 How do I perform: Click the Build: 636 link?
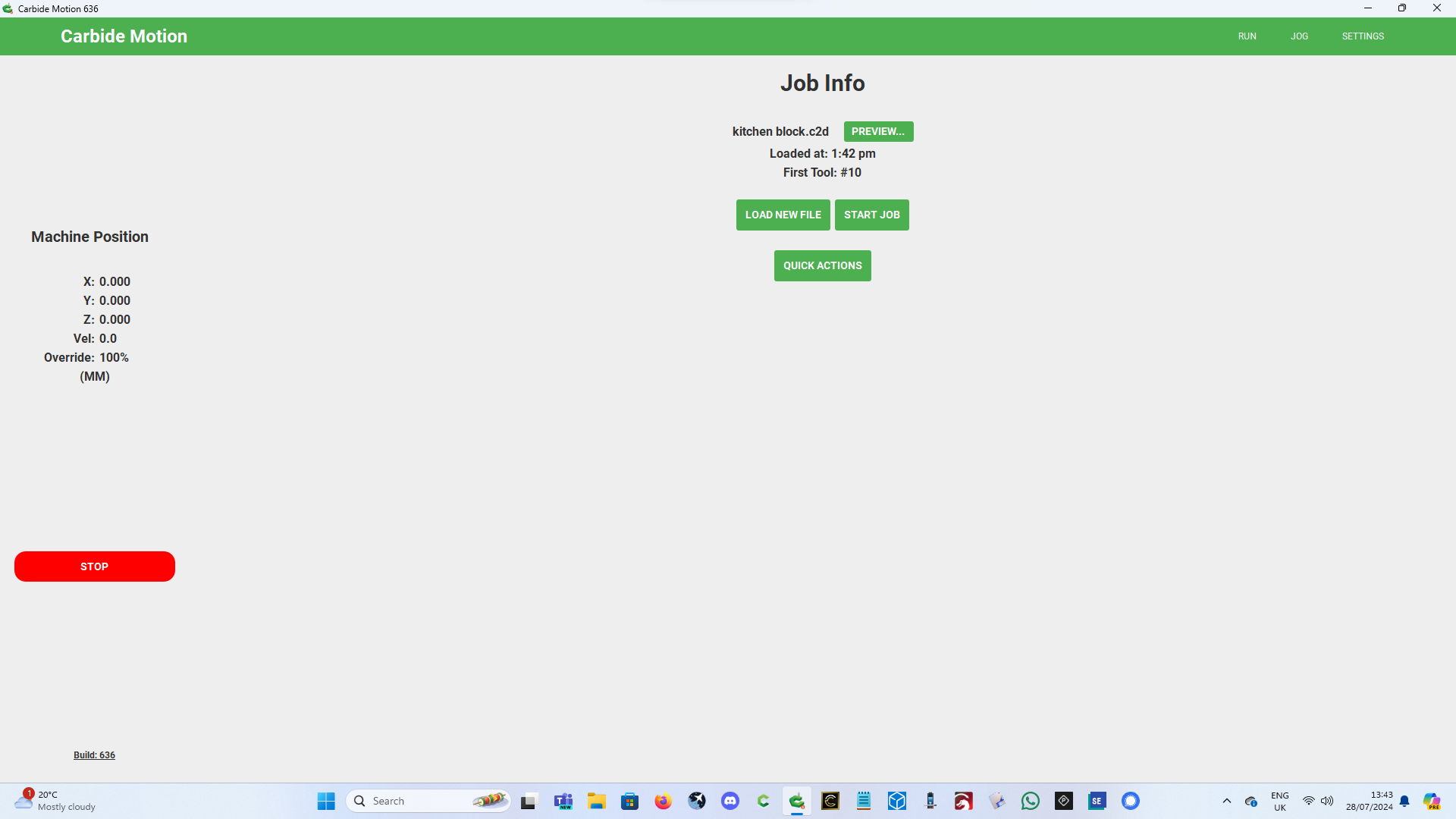click(x=94, y=755)
